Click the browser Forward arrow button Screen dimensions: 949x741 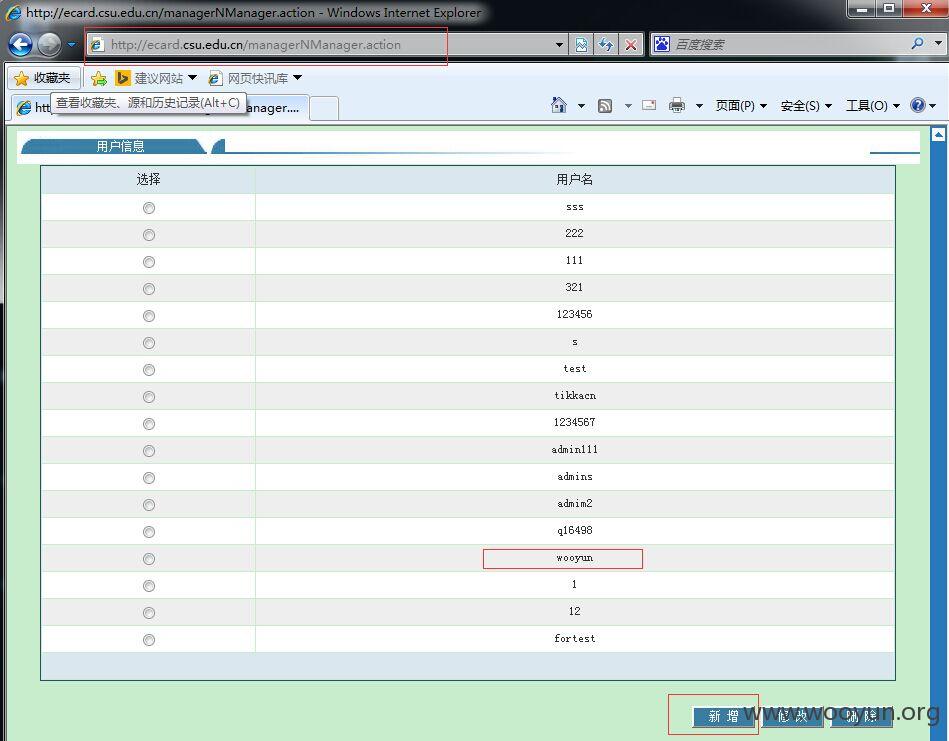(x=50, y=44)
